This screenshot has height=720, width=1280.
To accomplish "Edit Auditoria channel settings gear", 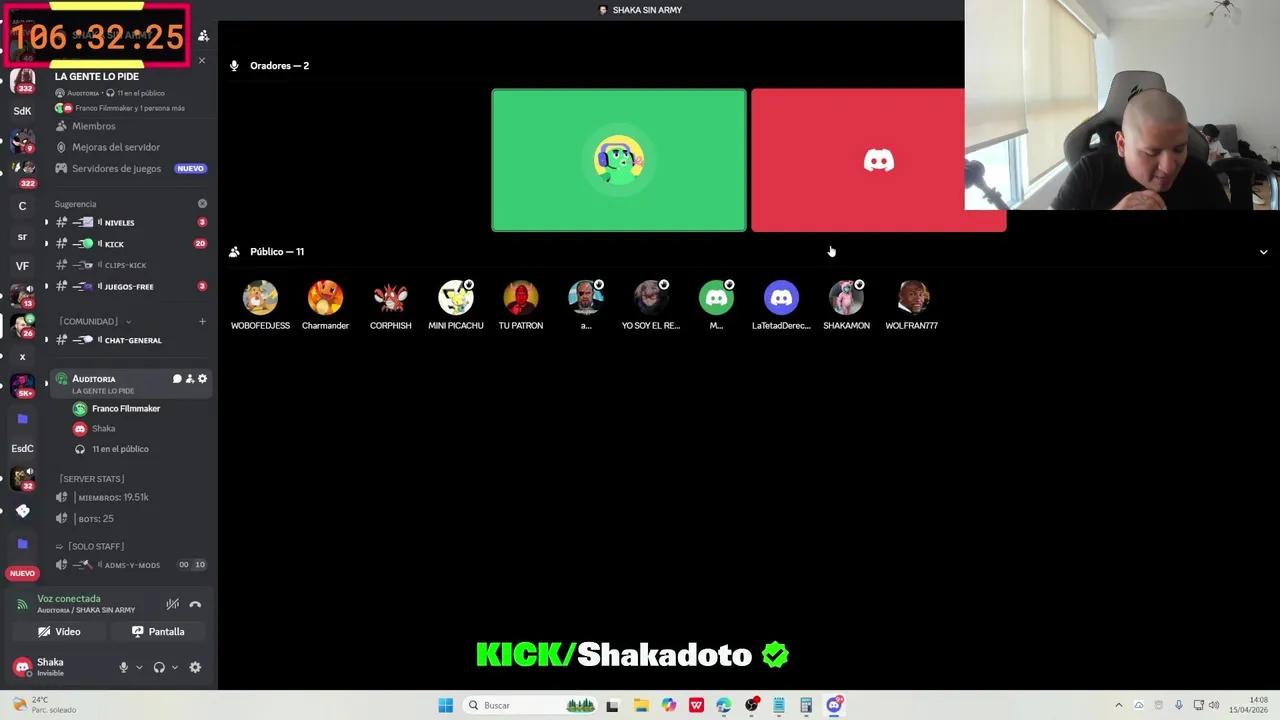I will point(202,379).
